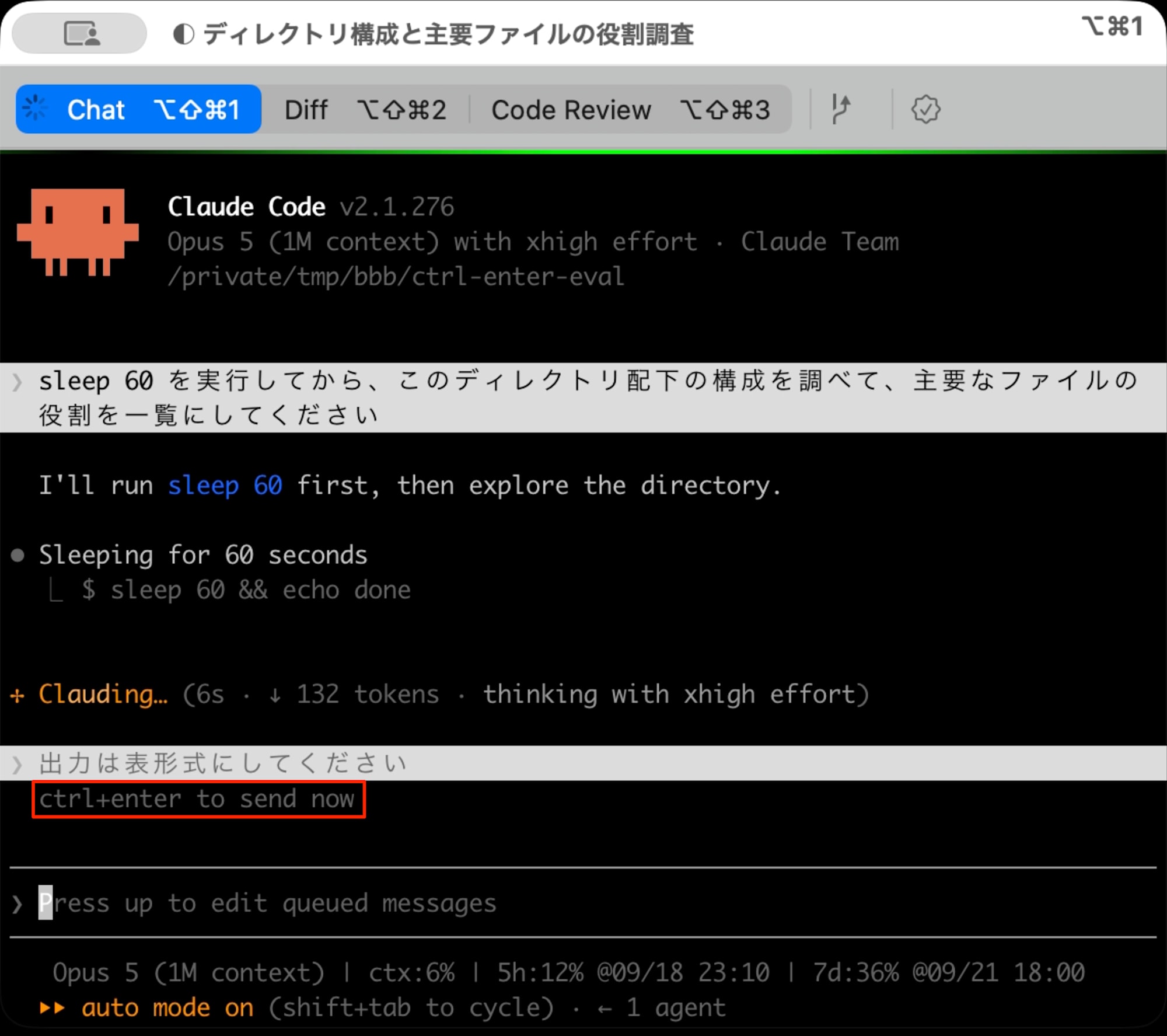Click the blue 'sleep 60' command text in the reply
The height and width of the screenshot is (1036, 1167).
tap(225, 486)
